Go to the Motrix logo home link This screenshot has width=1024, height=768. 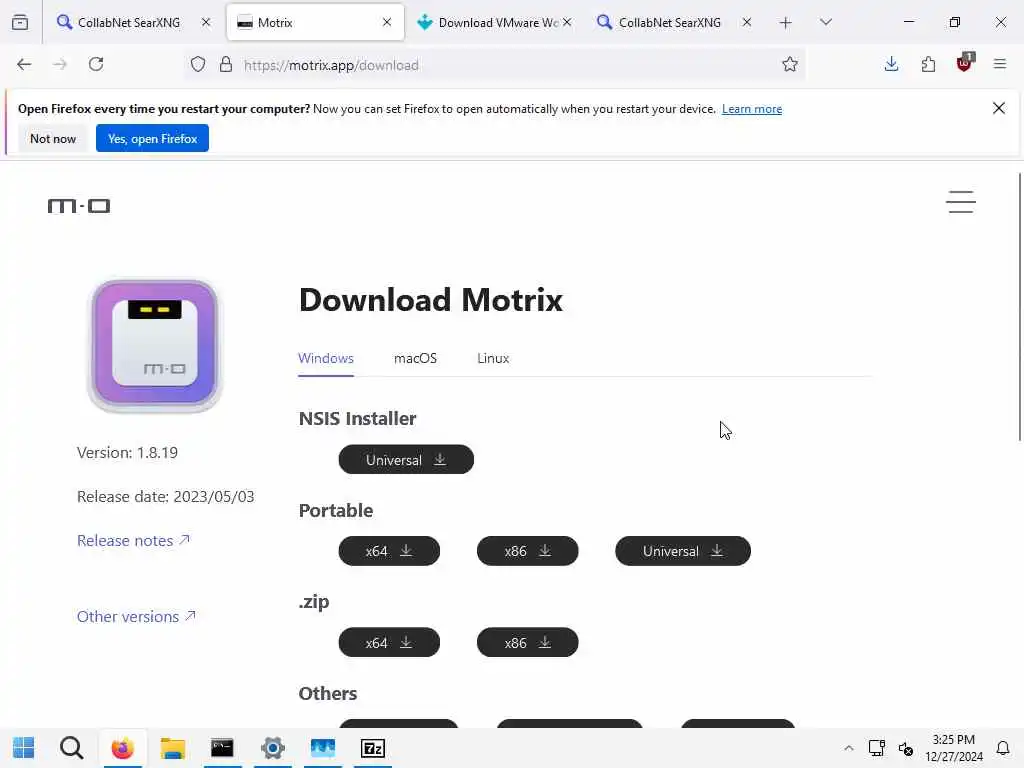[79, 206]
